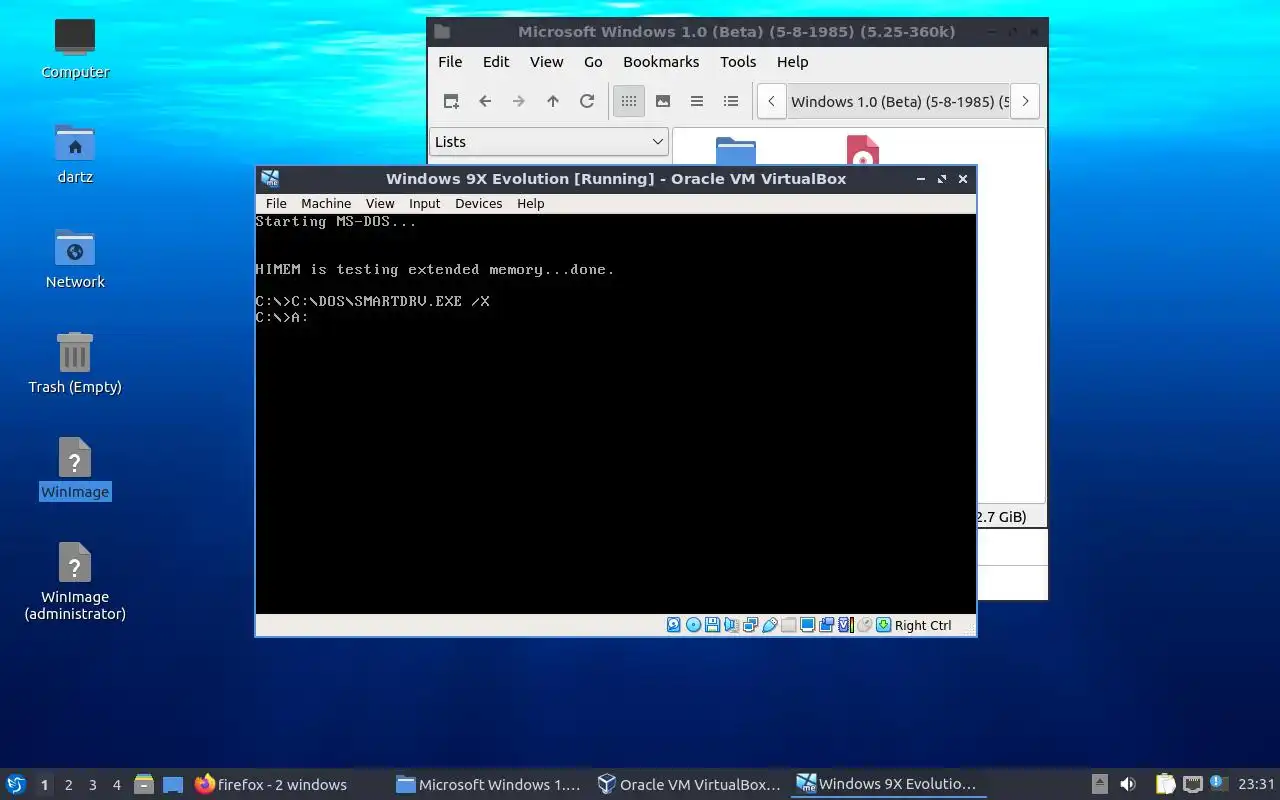The height and width of the screenshot is (800, 1280).
Task: Click the Microsoft Windows 1... taskbar button
Action: point(489,785)
